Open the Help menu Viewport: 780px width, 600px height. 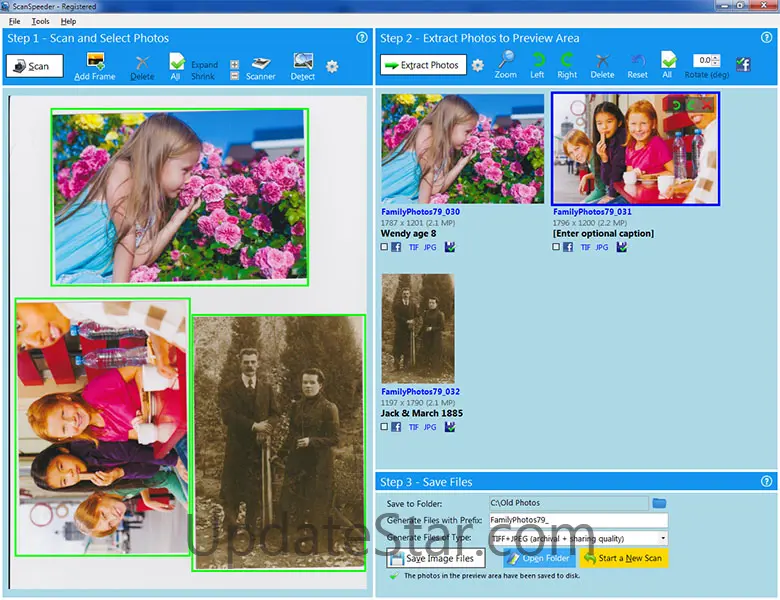point(68,21)
